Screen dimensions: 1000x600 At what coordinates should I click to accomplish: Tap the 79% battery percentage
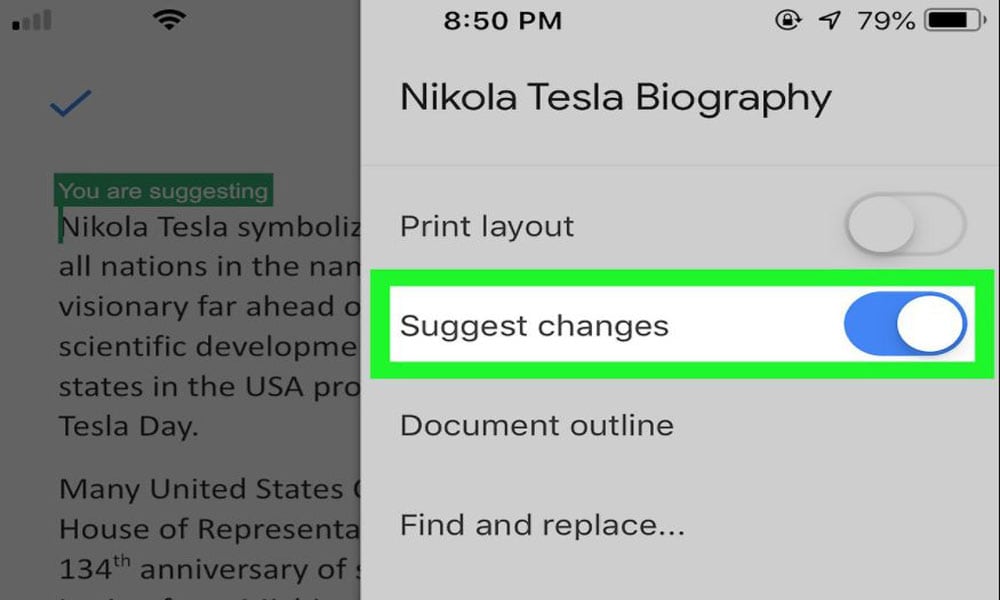tap(886, 21)
